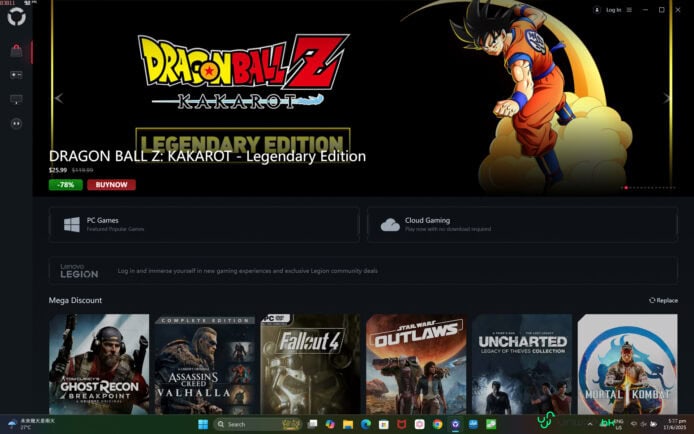This screenshot has height=434, width=694.
Task: Open the red McAfee taskbar icon
Action: click(401, 425)
